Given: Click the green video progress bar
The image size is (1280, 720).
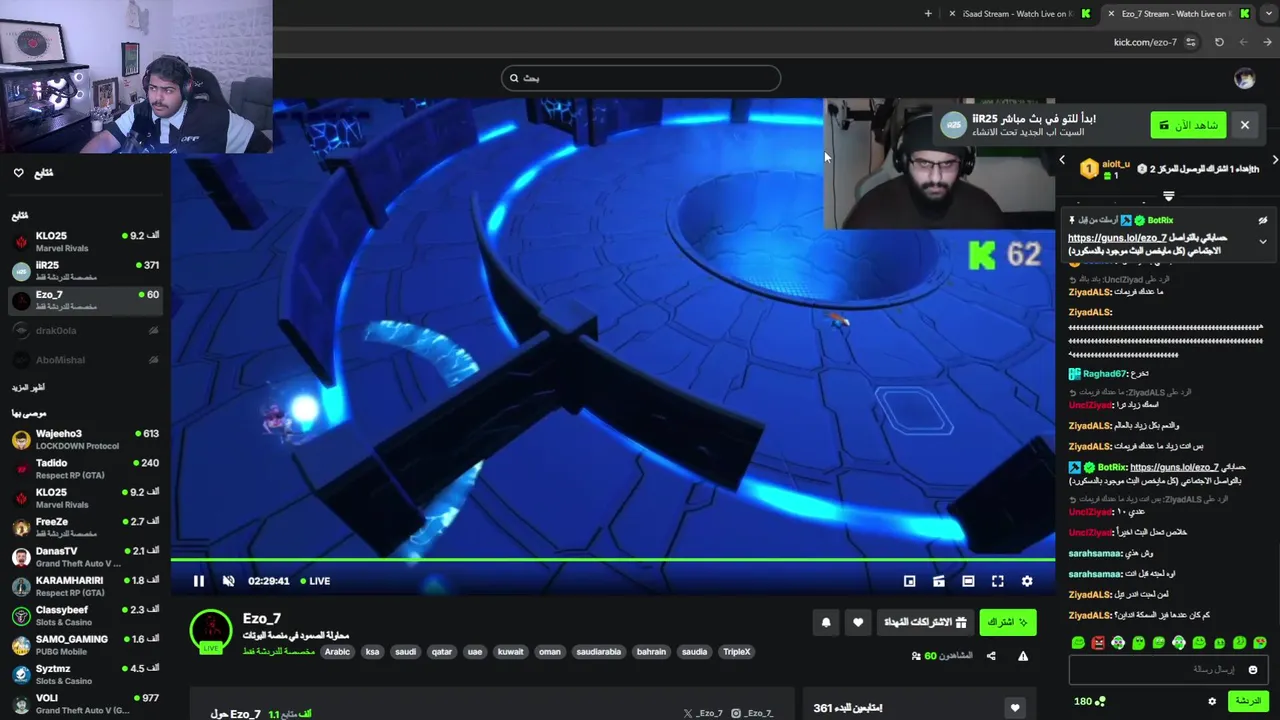Looking at the screenshot, I should (x=612, y=560).
